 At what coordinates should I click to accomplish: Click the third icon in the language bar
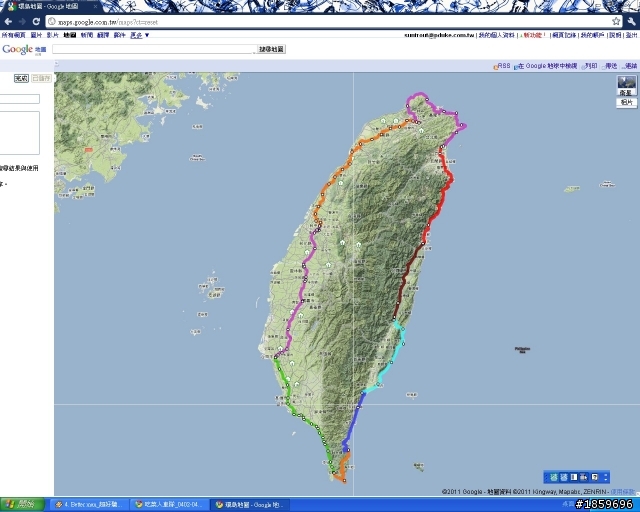tap(574, 477)
